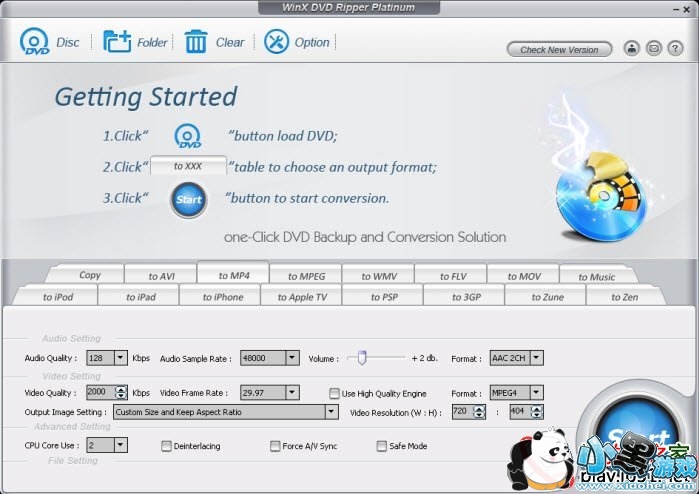Clear the list with the trash icon
699x494 pixels.
(x=196, y=42)
